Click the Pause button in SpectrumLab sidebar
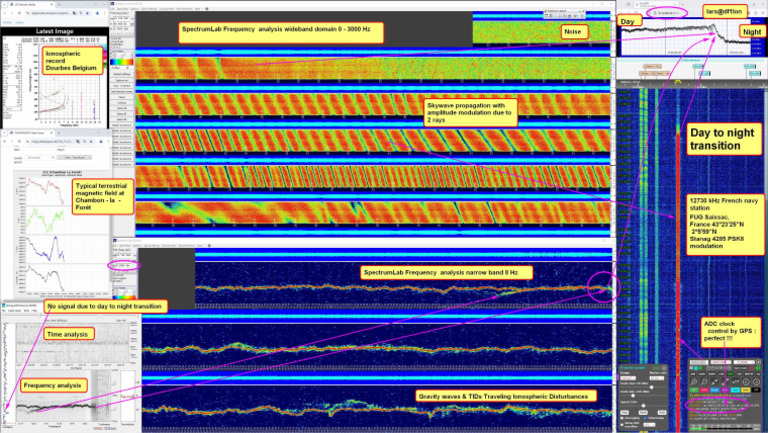Image resolution: width=768 pixels, height=433 pixels. click(121, 97)
